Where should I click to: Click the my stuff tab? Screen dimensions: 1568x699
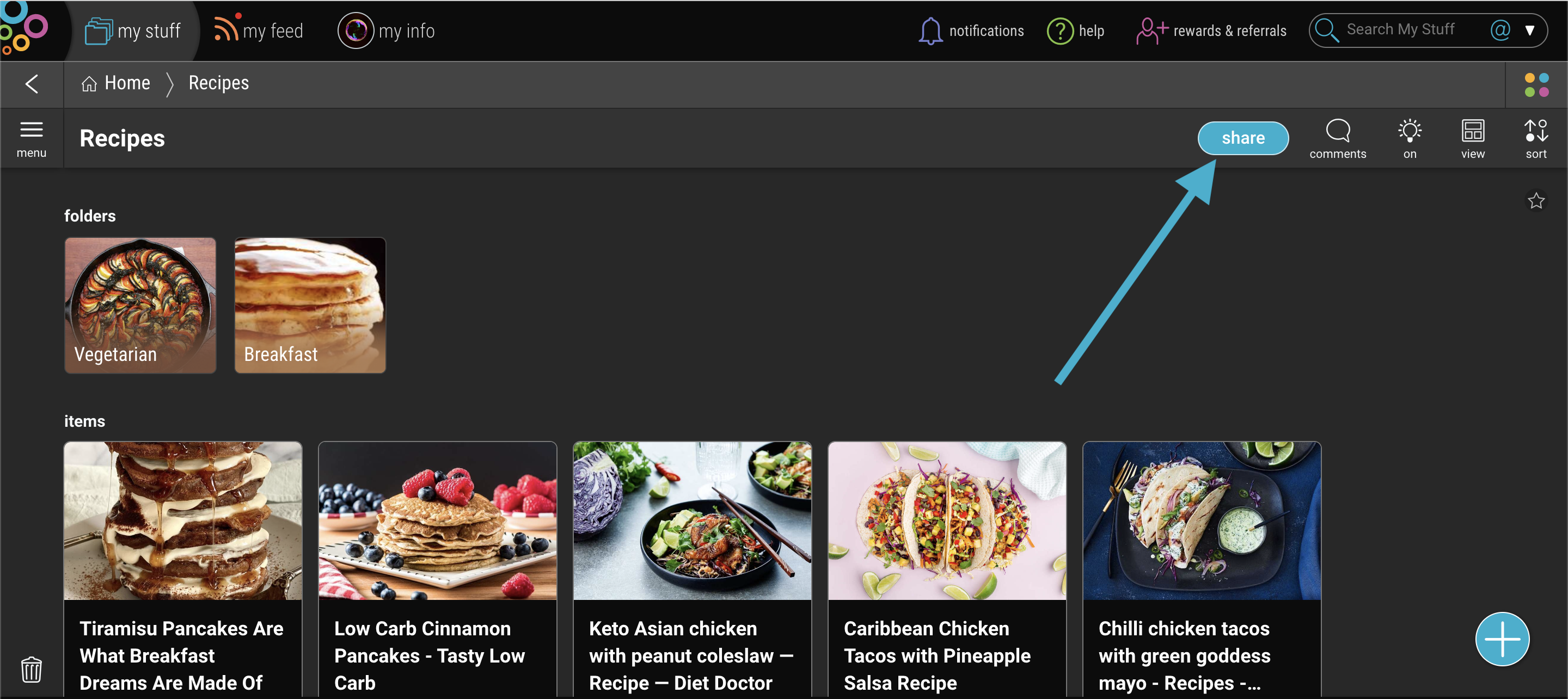tap(134, 30)
